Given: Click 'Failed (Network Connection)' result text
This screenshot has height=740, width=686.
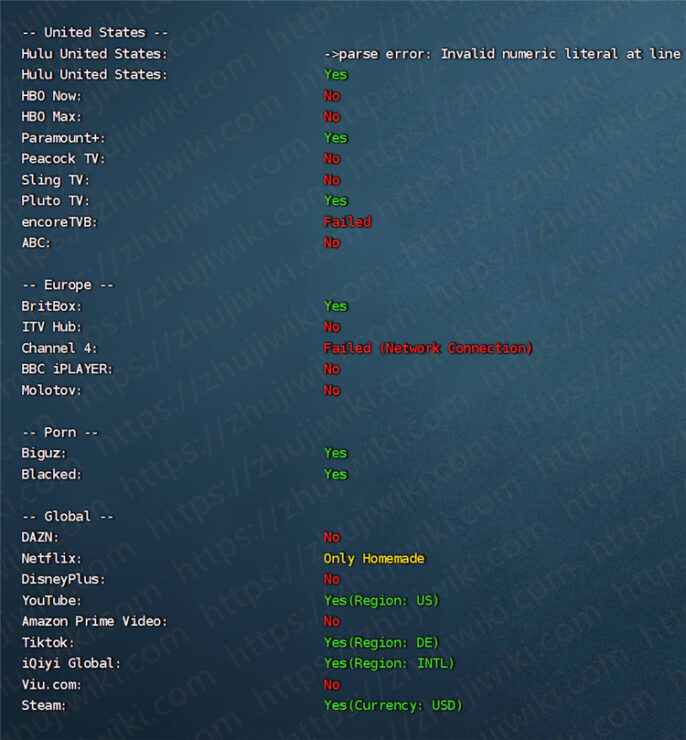Looking at the screenshot, I should point(428,348).
